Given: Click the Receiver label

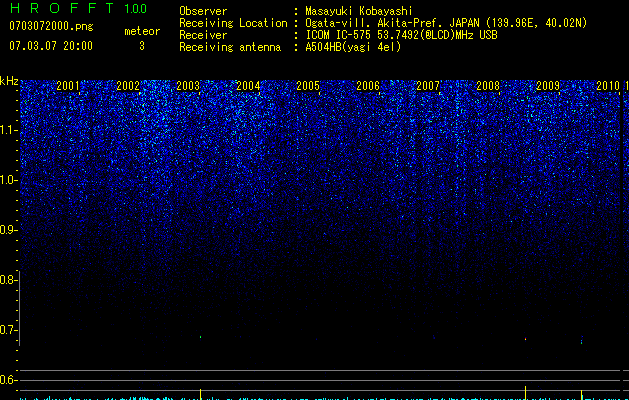Looking at the screenshot, I should [203, 35].
